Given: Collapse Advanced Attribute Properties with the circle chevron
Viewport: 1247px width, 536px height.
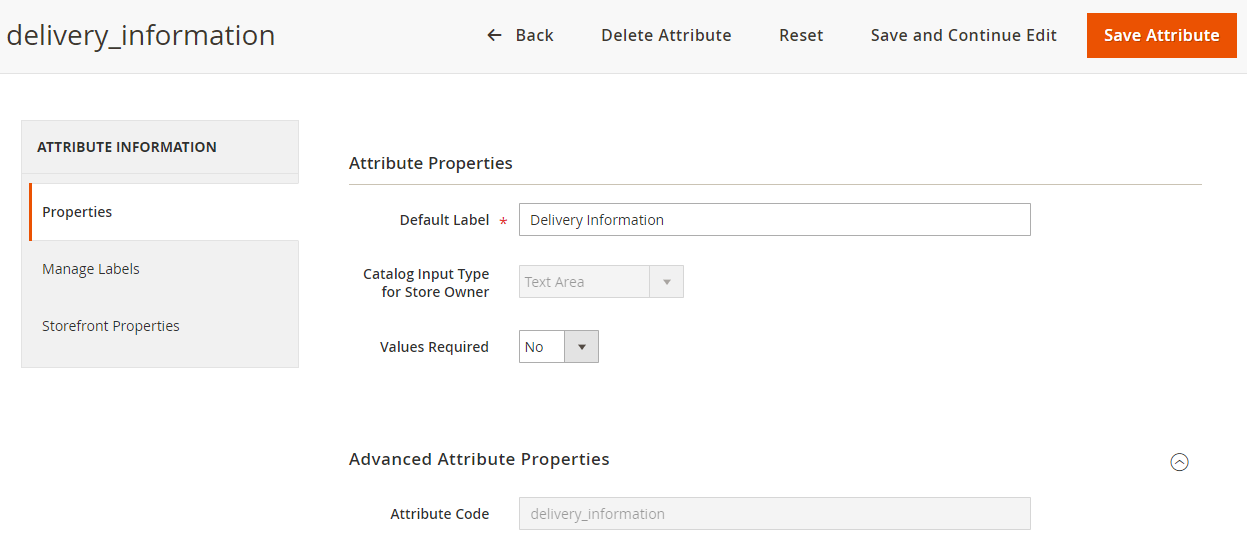Looking at the screenshot, I should (x=1179, y=462).
